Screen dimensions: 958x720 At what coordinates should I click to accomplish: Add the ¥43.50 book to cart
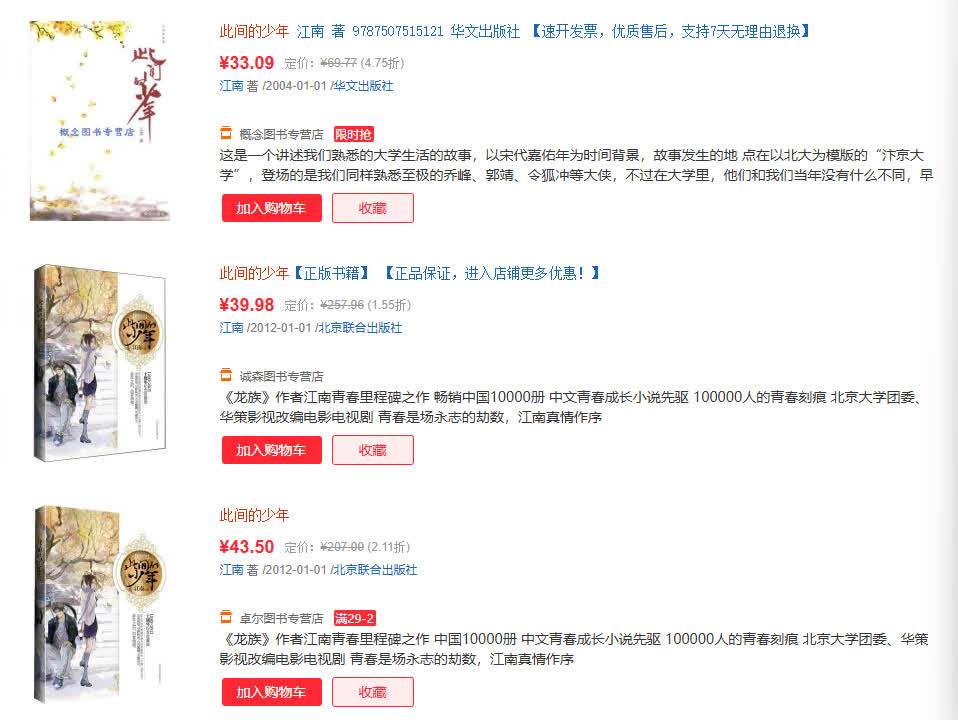point(271,692)
